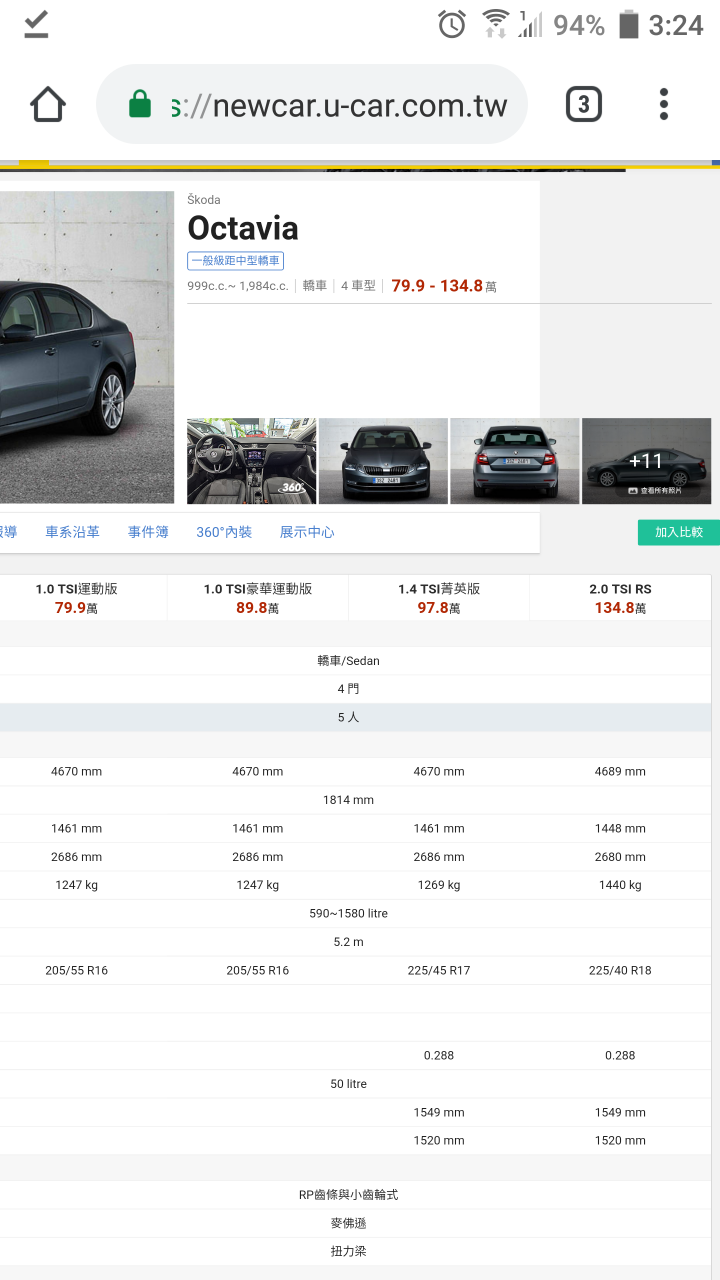Viewport: 720px width, 1280px height.
Task: Open the tab switcher showing 3 tabs
Action: pos(584,104)
